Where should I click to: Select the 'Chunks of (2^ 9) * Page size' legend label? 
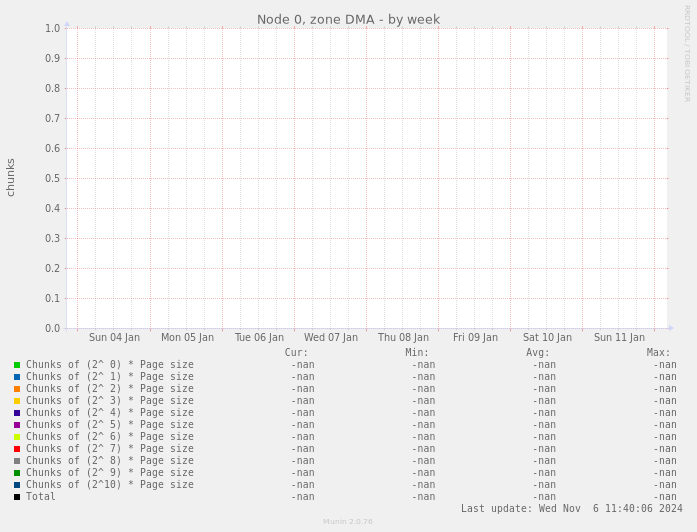click(110, 473)
